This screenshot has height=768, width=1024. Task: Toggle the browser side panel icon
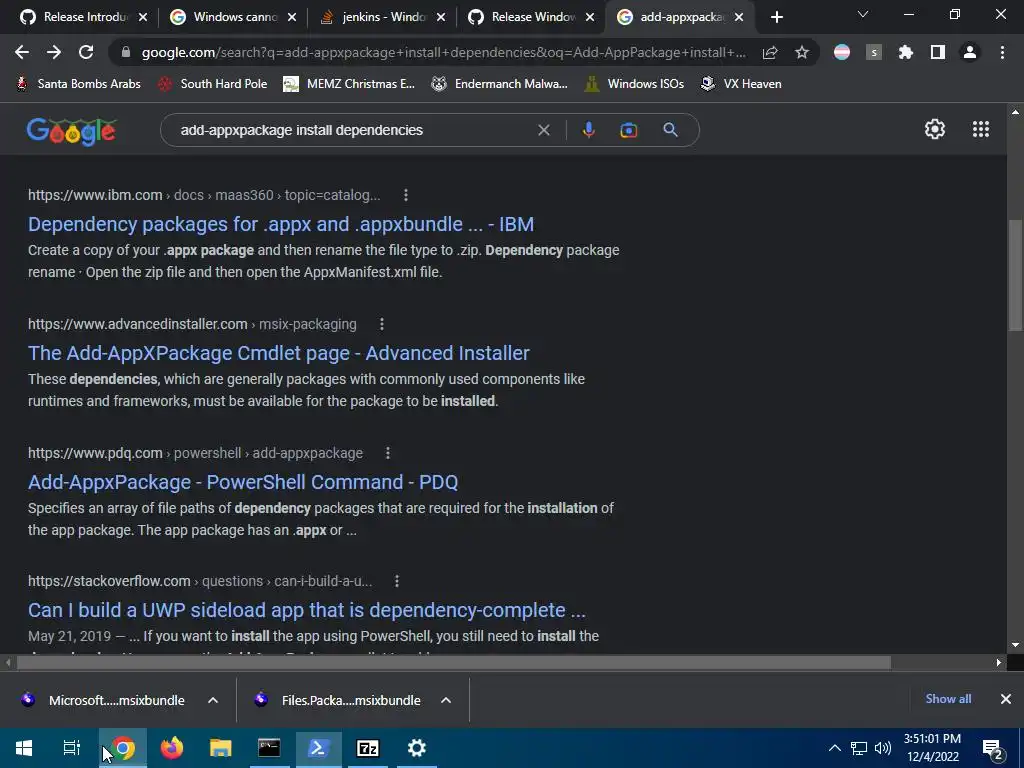(x=938, y=52)
